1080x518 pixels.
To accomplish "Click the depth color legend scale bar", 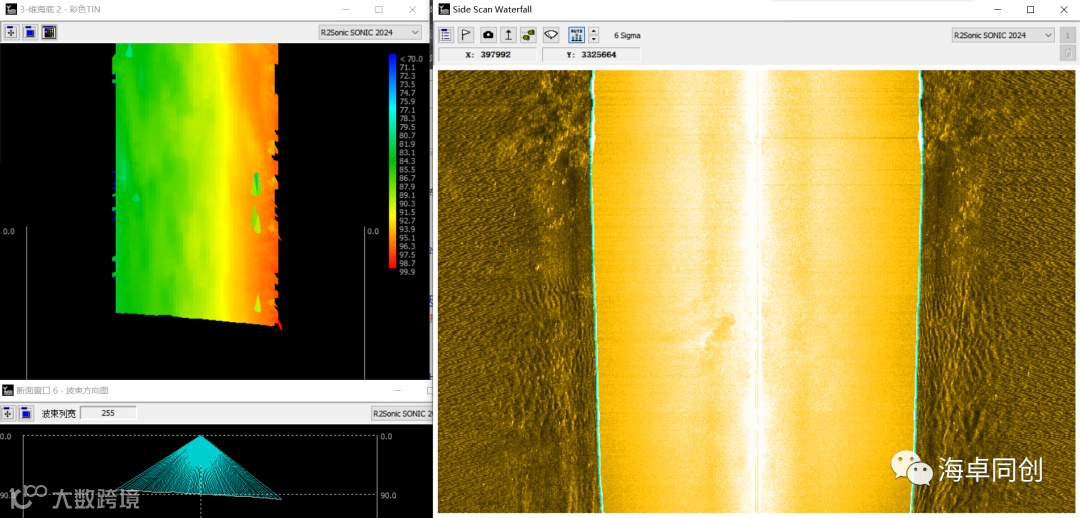I will click(392, 160).
